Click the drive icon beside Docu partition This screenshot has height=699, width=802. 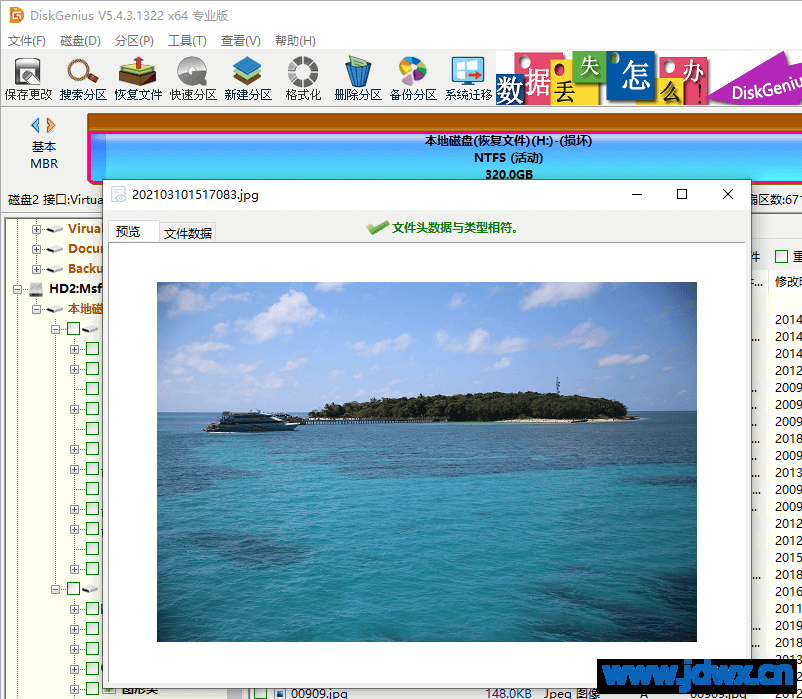[54, 249]
